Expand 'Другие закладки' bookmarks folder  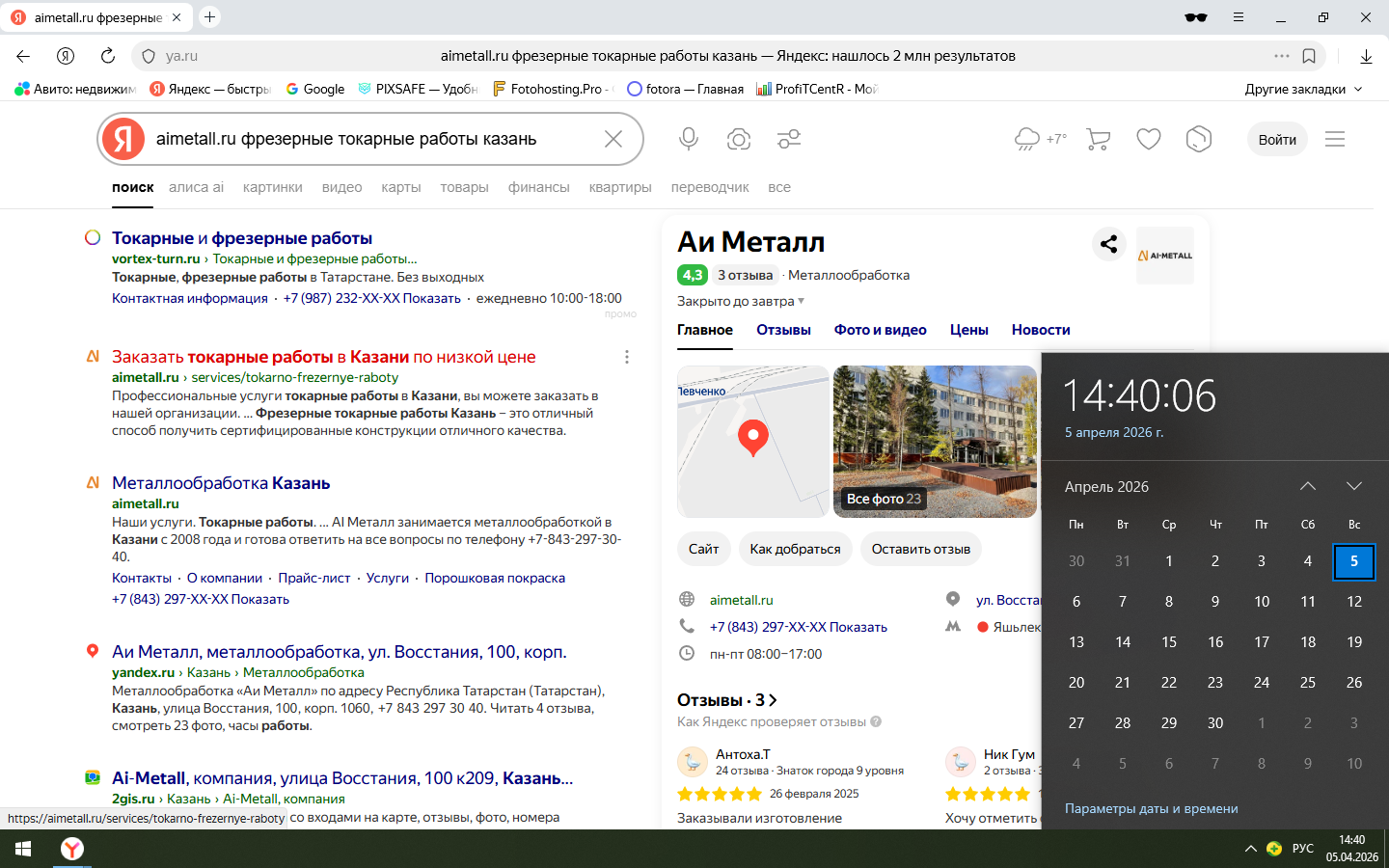click(x=1303, y=89)
